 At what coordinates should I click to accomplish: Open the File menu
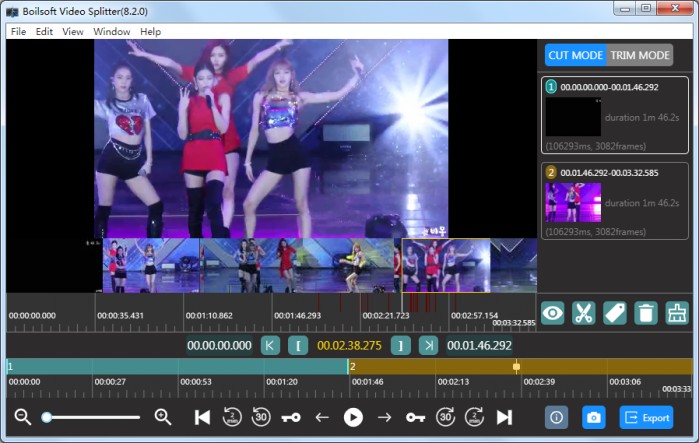18,32
